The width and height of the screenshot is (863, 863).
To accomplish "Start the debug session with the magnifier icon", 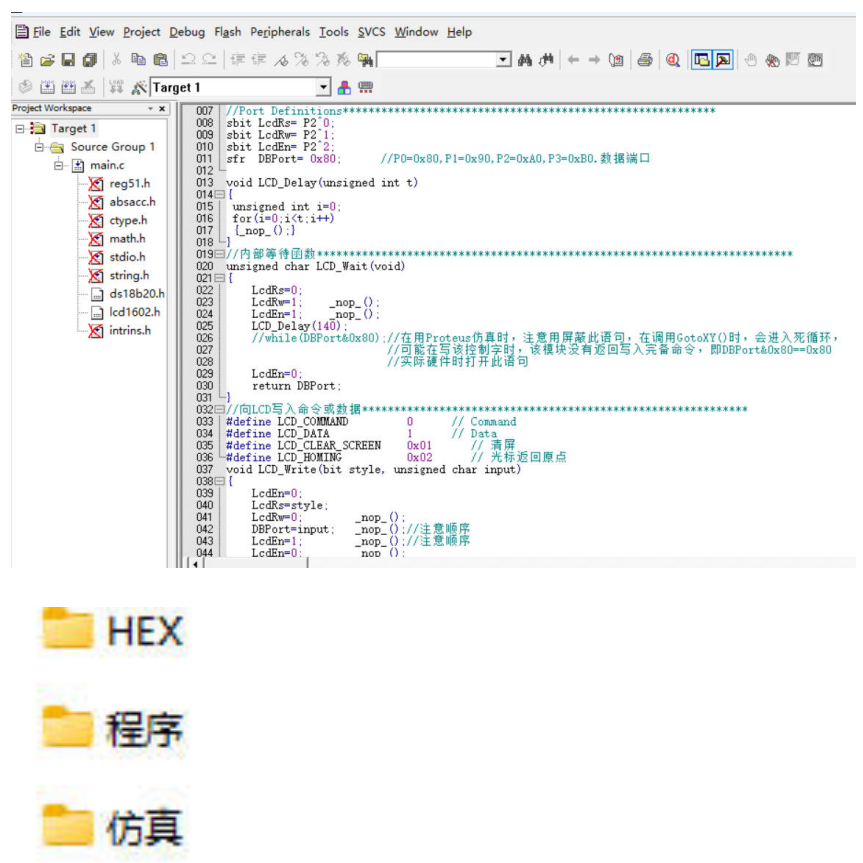I will (673, 61).
